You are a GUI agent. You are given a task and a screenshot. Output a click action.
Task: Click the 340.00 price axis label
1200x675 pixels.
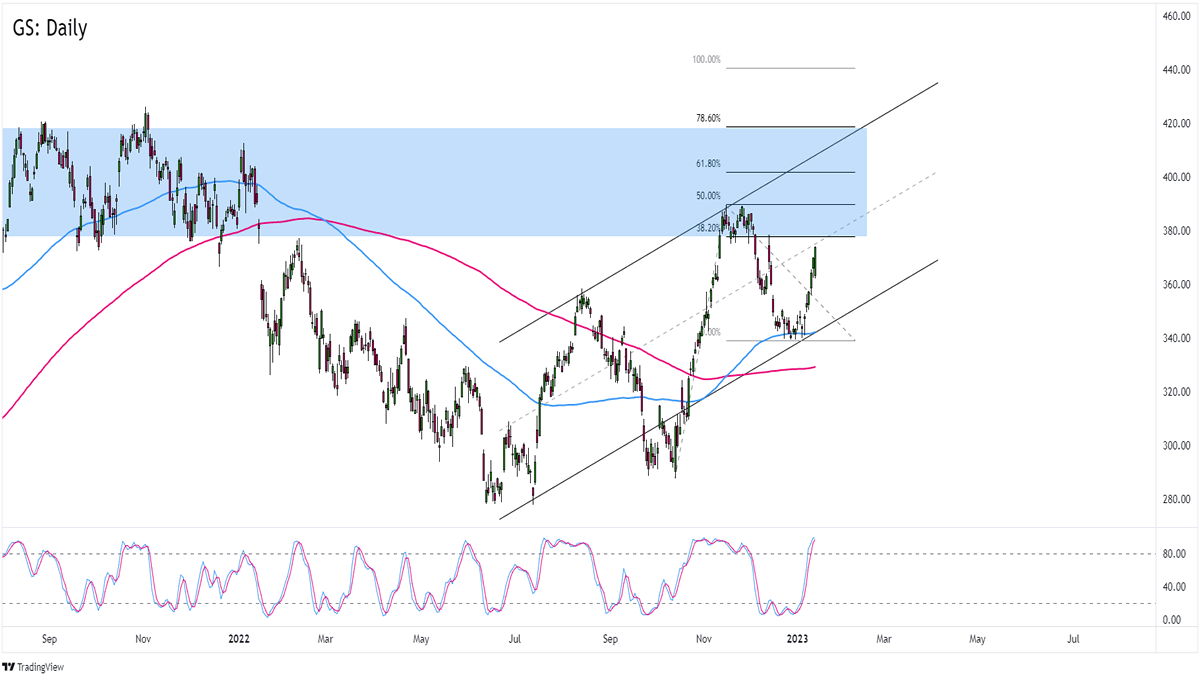1166,338
